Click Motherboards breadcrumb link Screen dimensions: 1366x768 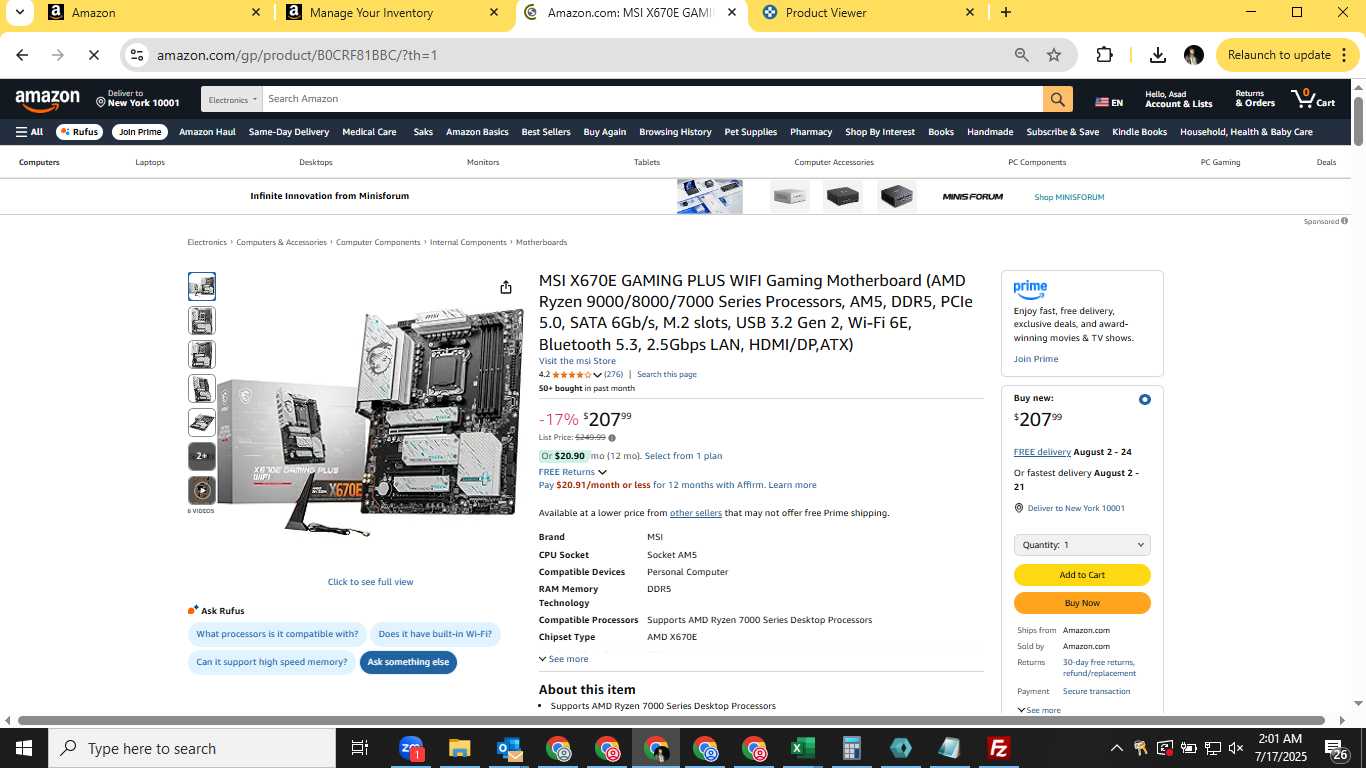(x=541, y=243)
